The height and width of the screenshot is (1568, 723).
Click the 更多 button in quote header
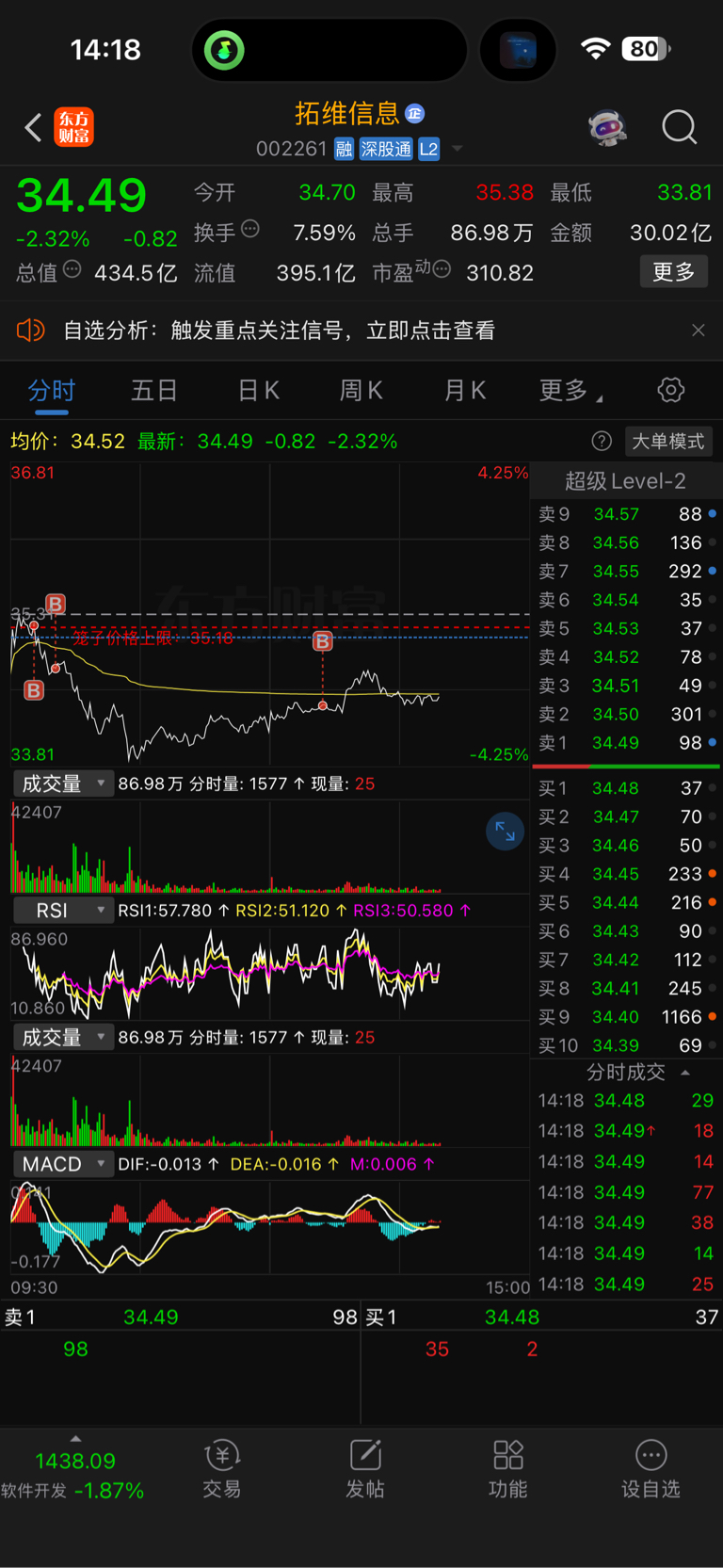pyautogui.click(x=673, y=272)
